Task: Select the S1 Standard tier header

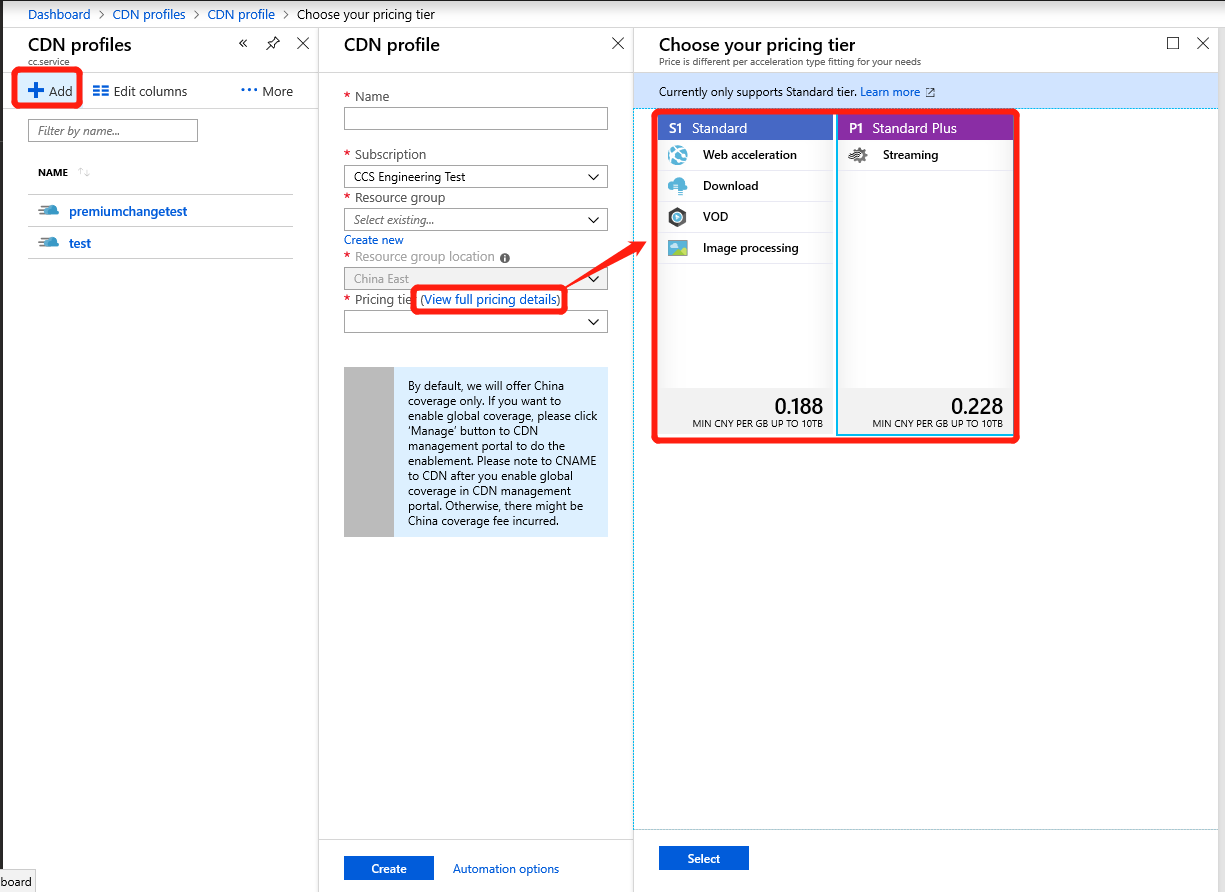Action: (746, 128)
